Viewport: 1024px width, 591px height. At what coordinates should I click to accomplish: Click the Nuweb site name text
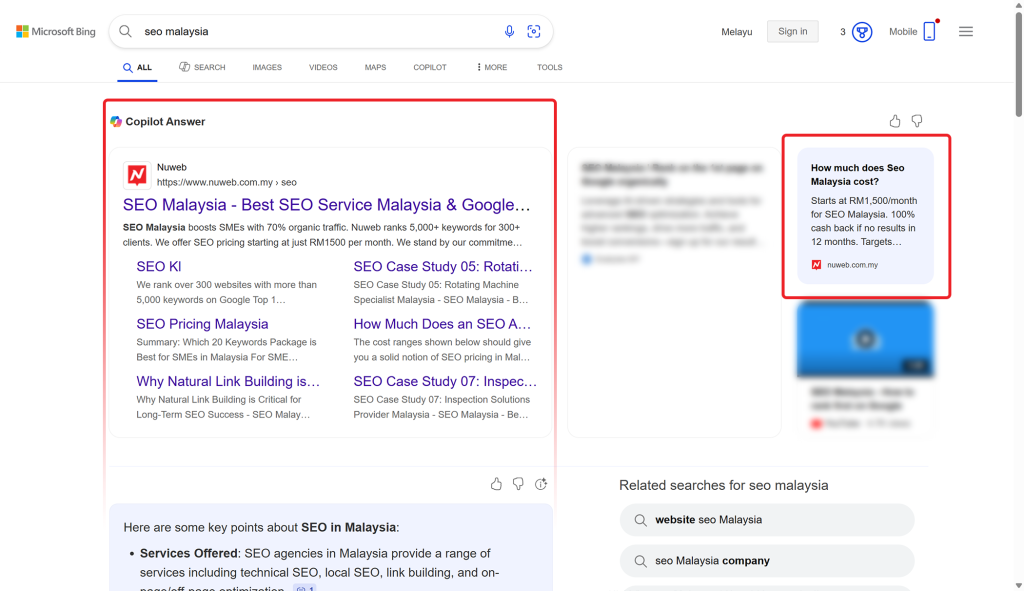[172, 167]
